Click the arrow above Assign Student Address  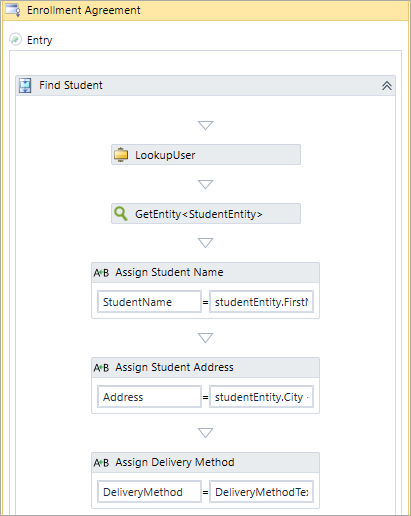tap(205, 338)
